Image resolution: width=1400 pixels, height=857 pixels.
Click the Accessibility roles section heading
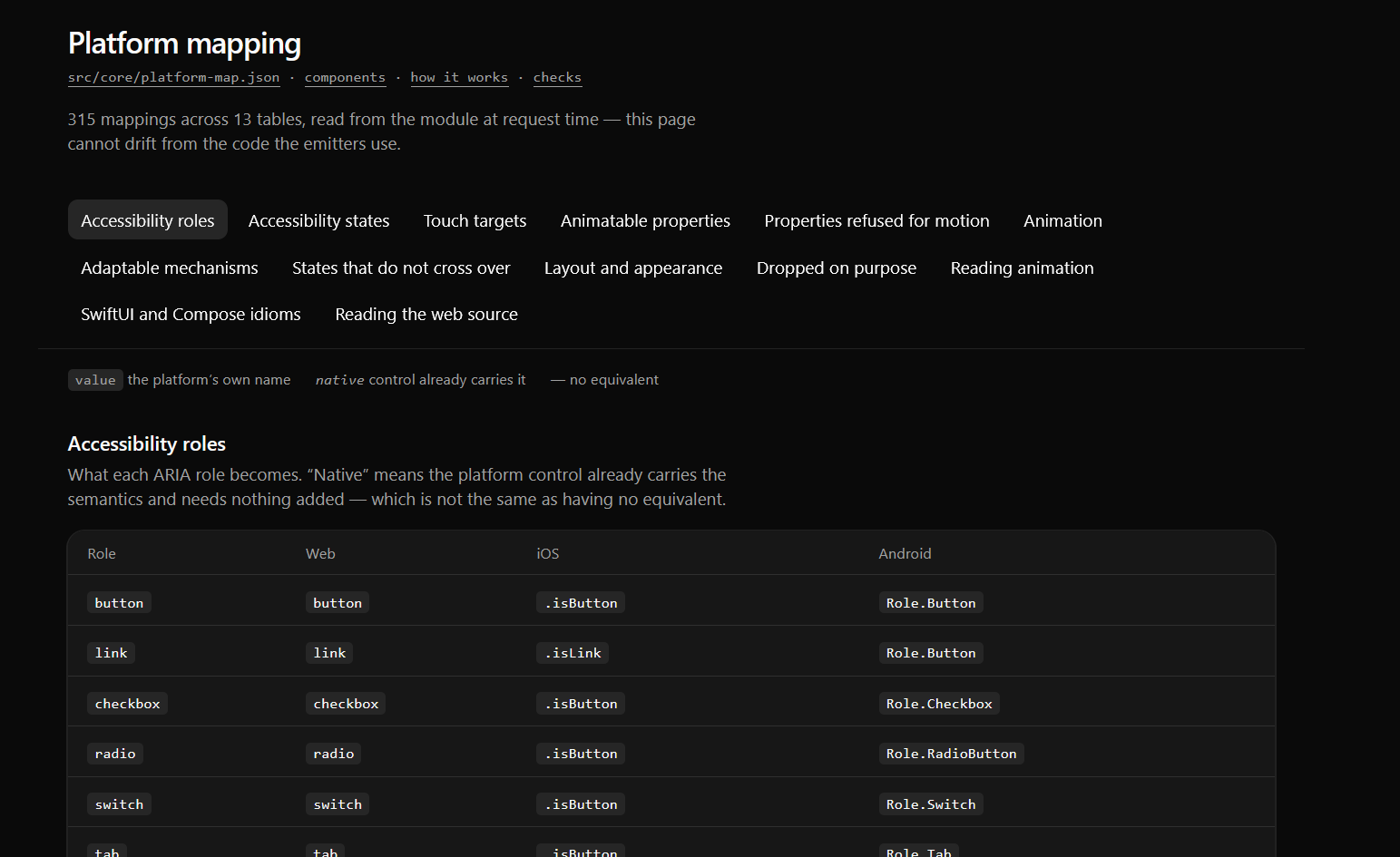tap(147, 443)
